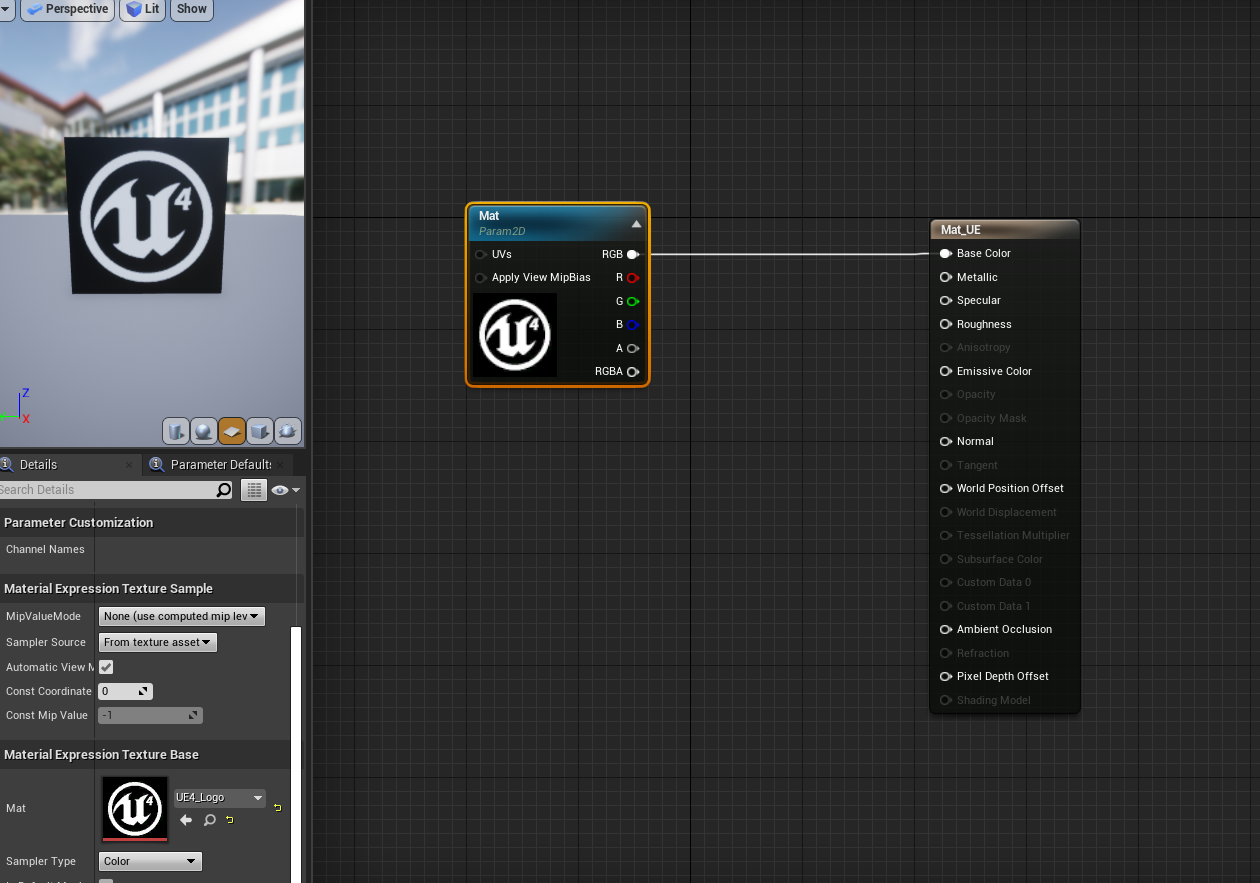Screen dimensions: 1260x883
Task: Click the Show button in the viewport
Action: 191,9
